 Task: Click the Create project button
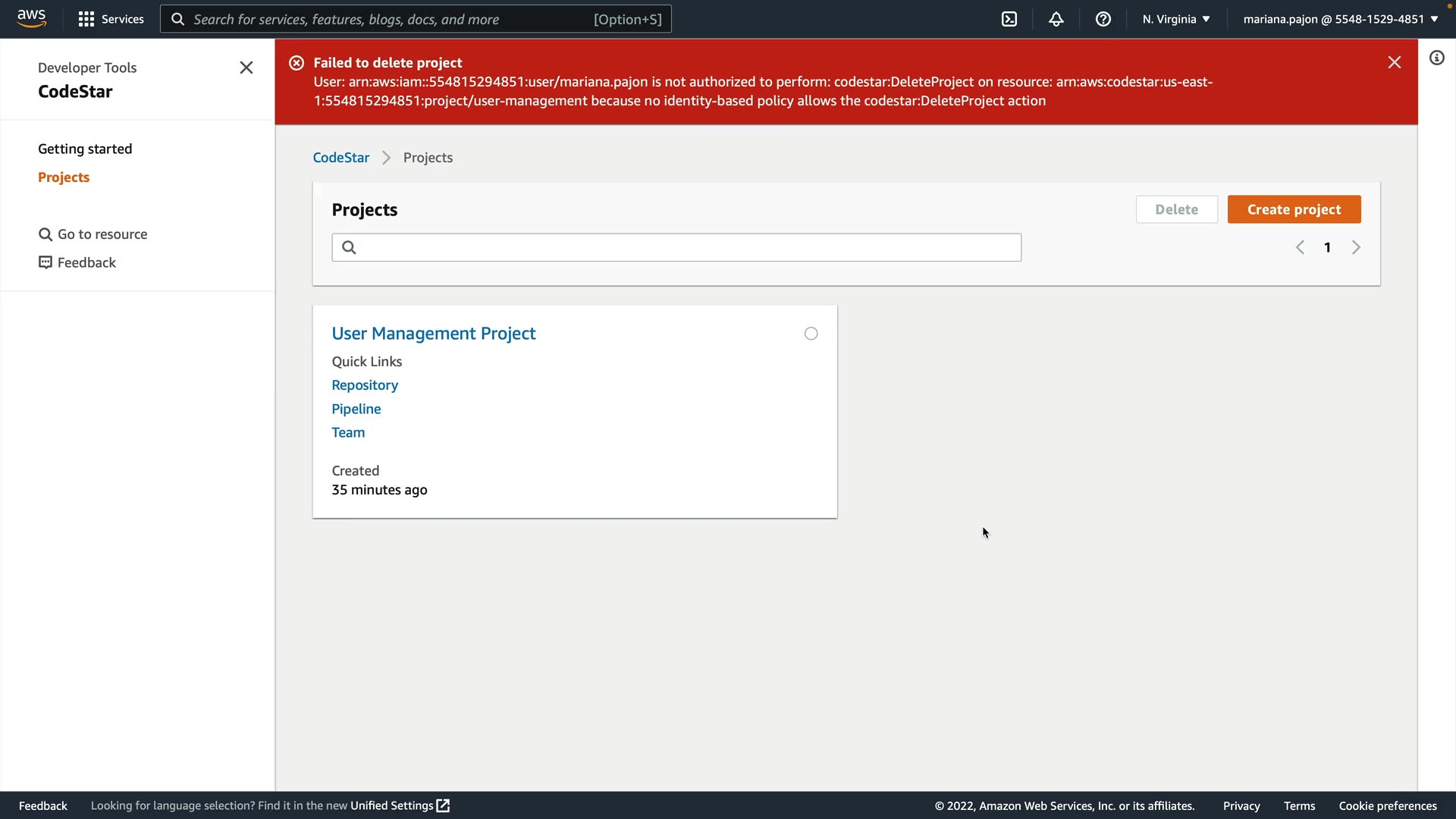click(x=1294, y=209)
